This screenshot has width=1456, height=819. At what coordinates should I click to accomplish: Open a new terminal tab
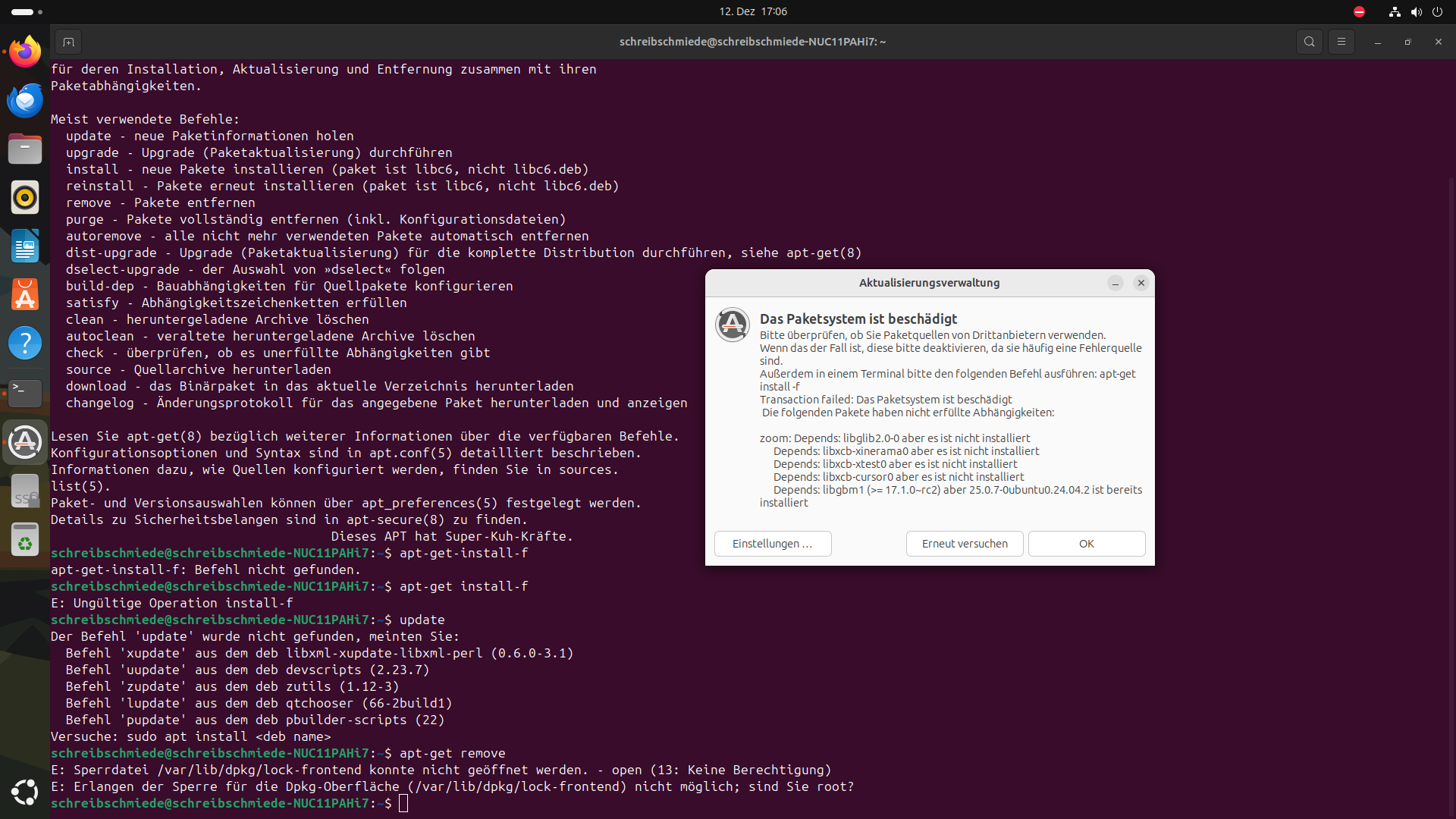[68, 42]
